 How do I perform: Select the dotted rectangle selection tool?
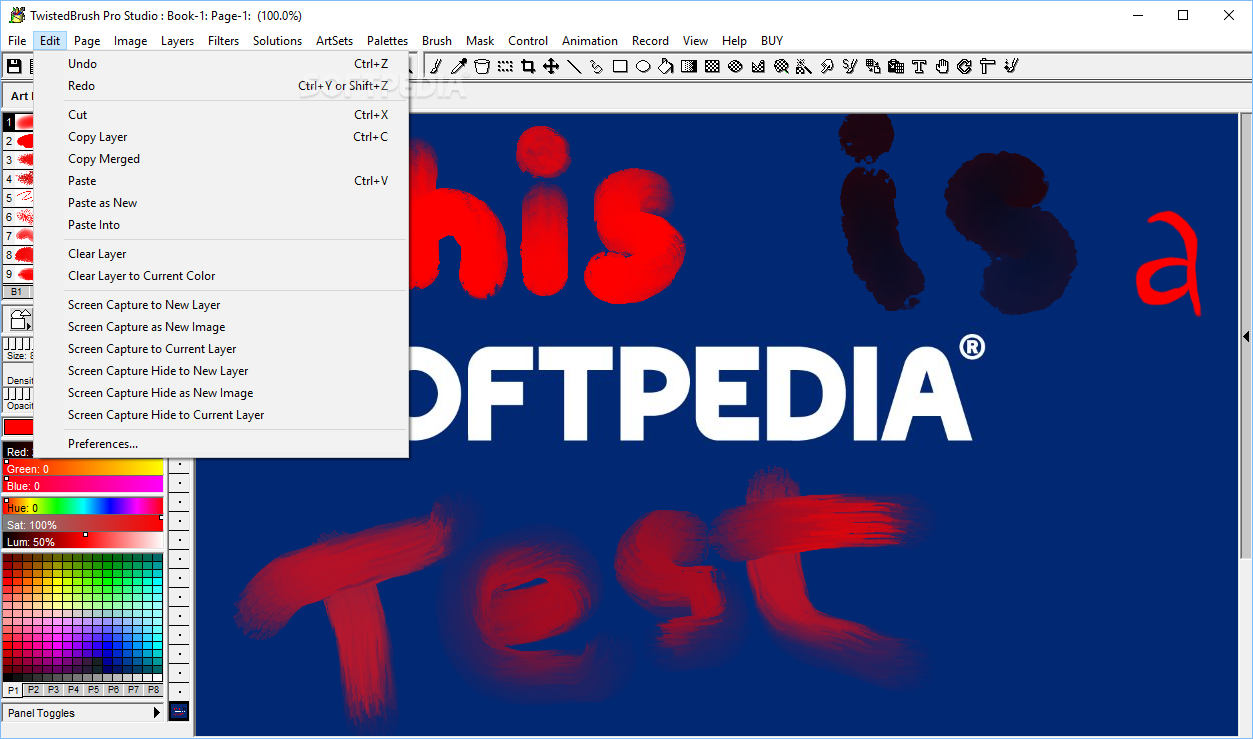tap(505, 66)
